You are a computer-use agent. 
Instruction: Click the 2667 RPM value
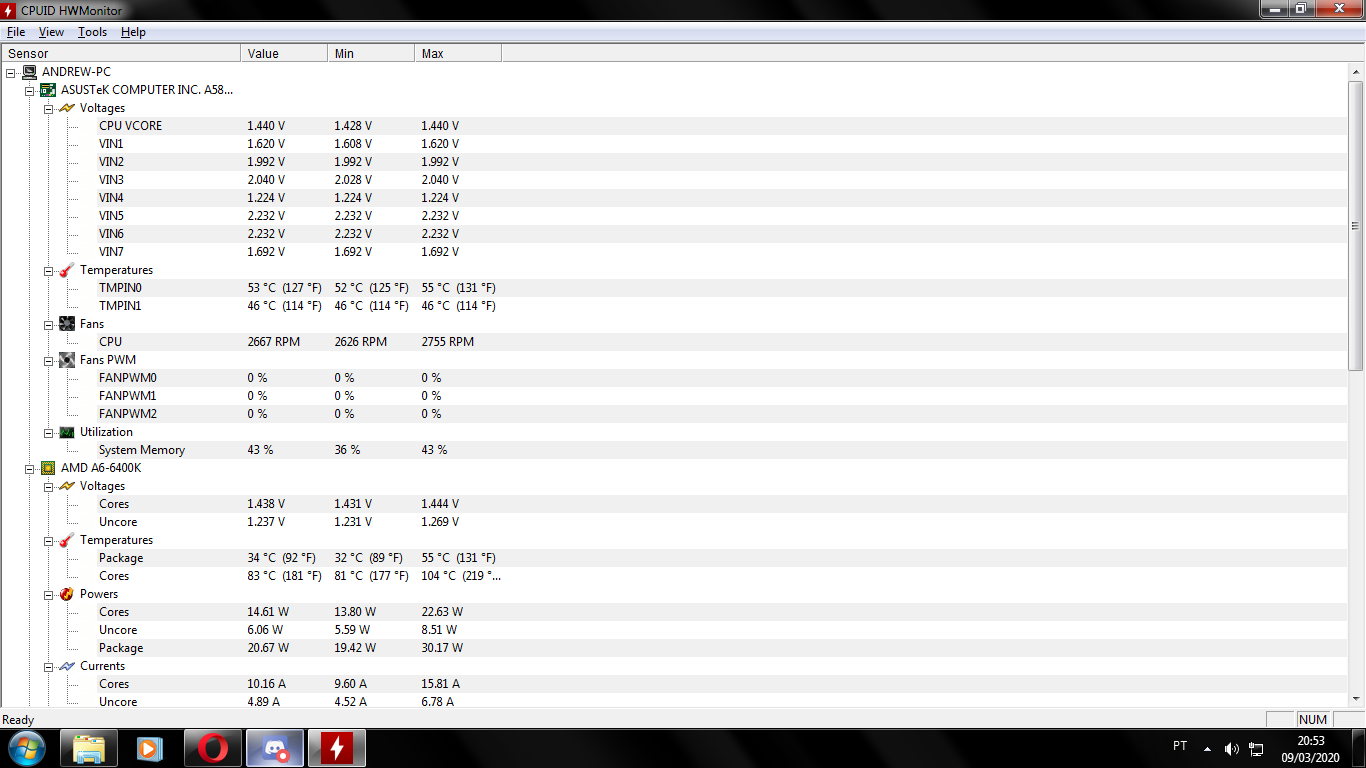[x=274, y=342]
